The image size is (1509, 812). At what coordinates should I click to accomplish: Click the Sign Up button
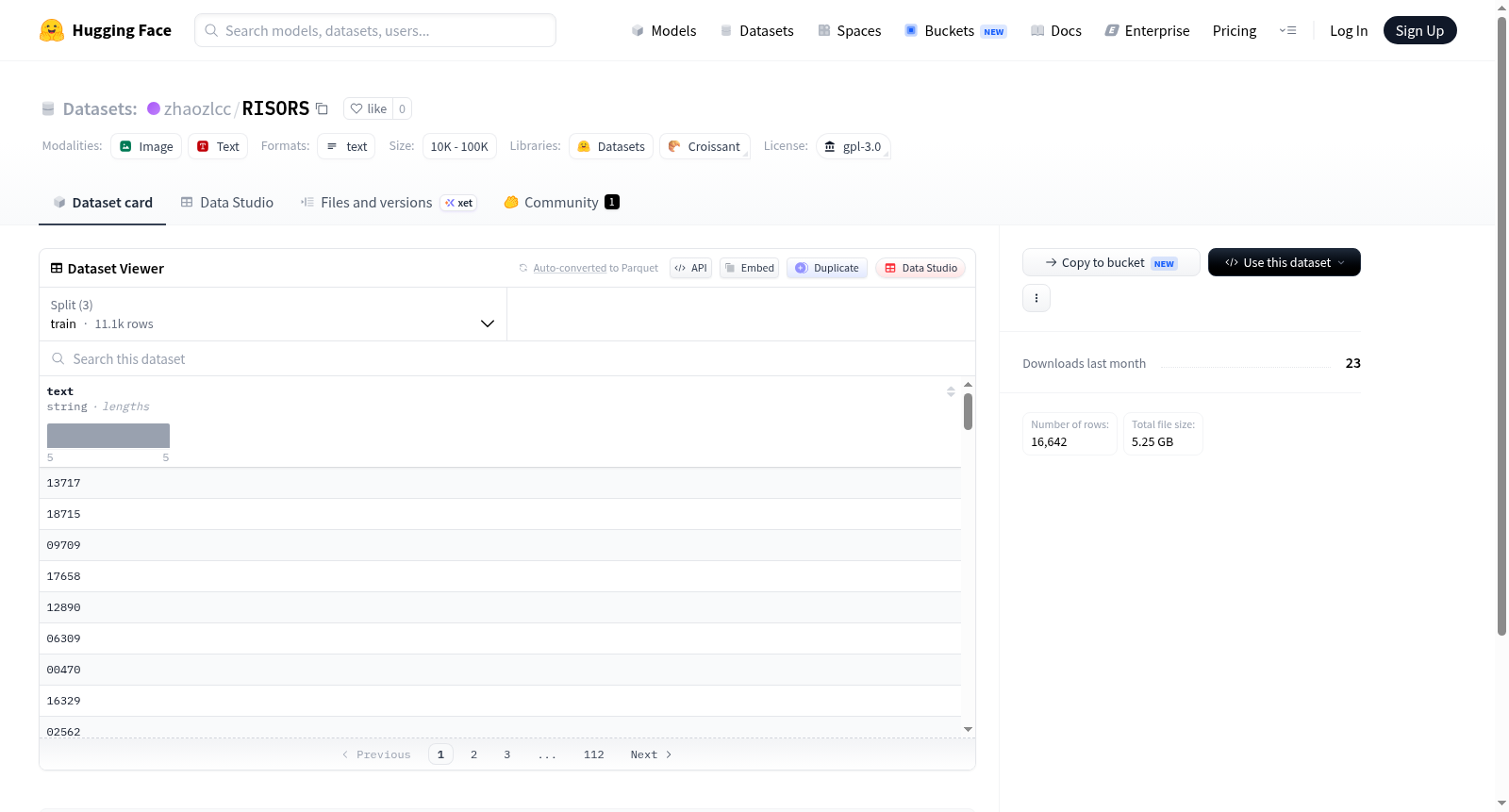(x=1419, y=30)
